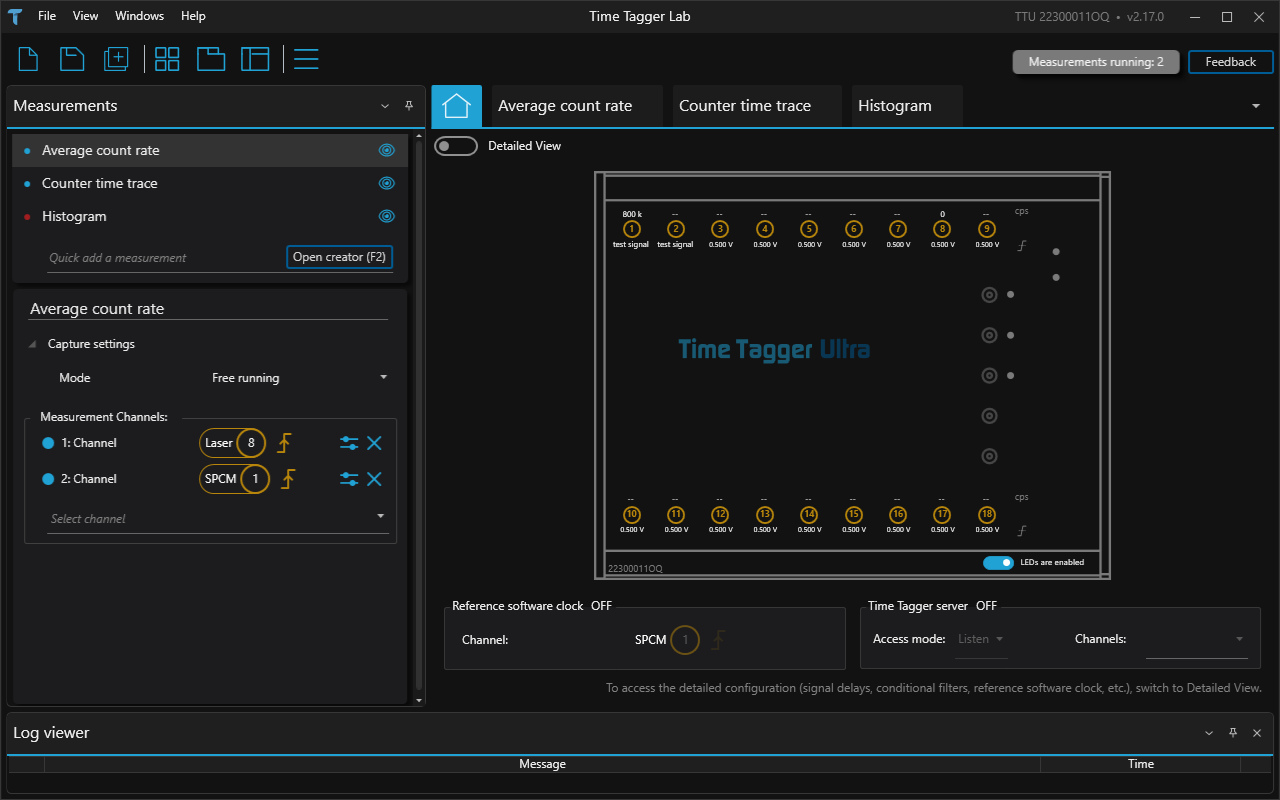1280x800 pixels.
Task: Open settings sliders for 1: Channel
Action: 349,443
